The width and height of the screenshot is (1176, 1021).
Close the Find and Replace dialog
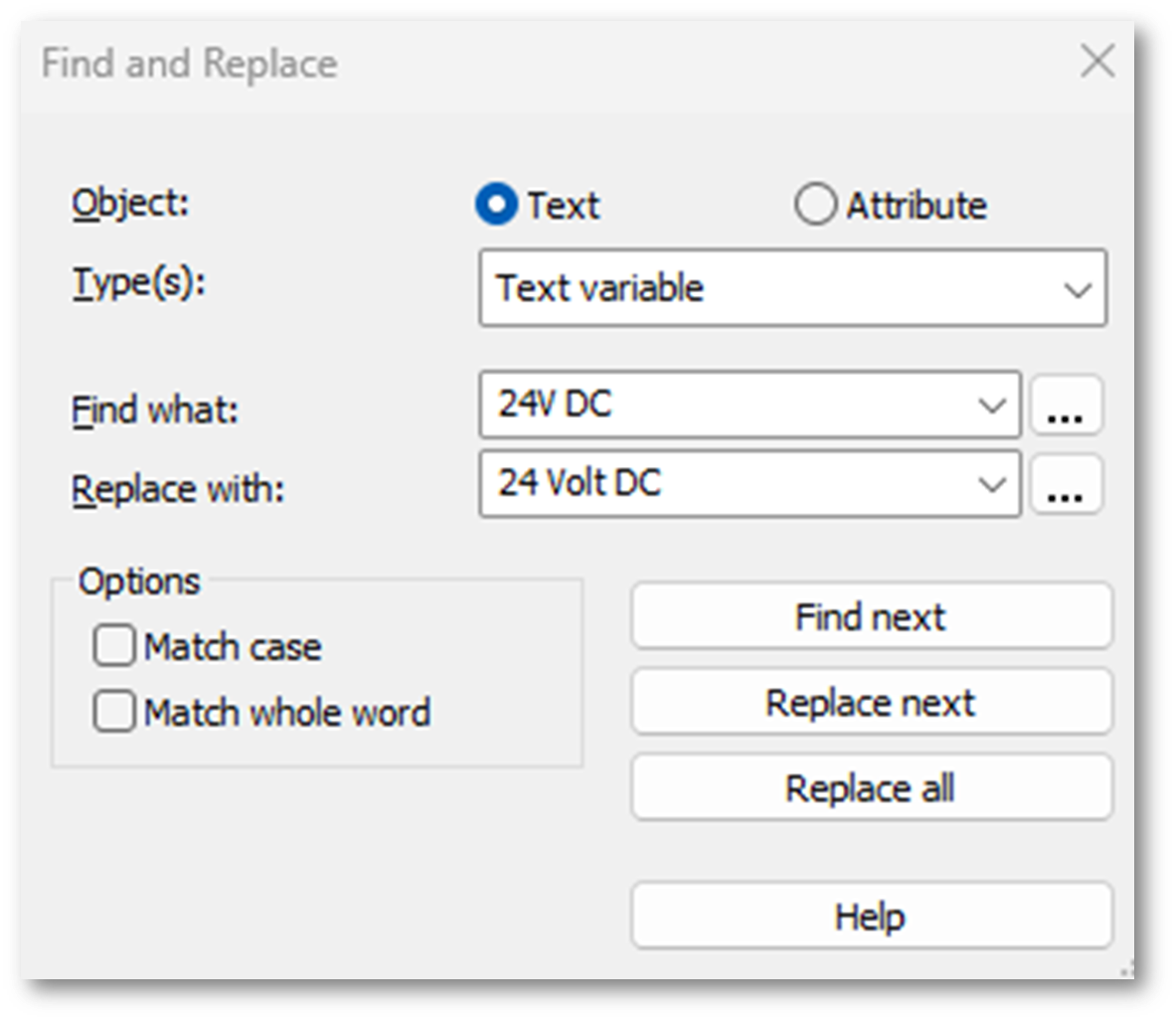pos(1096,62)
